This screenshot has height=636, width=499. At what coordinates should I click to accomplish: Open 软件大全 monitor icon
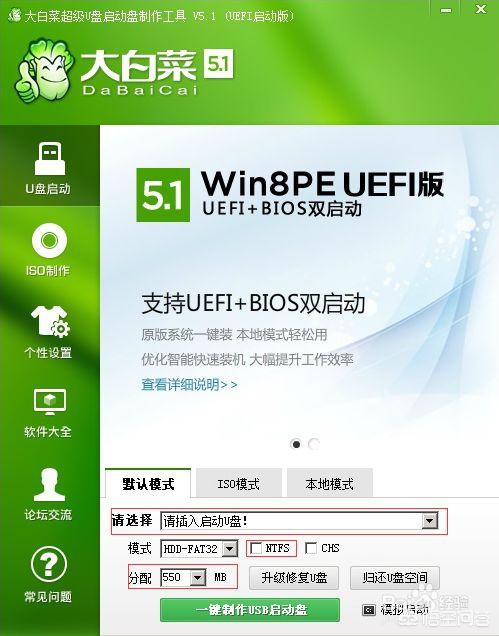point(49,402)
